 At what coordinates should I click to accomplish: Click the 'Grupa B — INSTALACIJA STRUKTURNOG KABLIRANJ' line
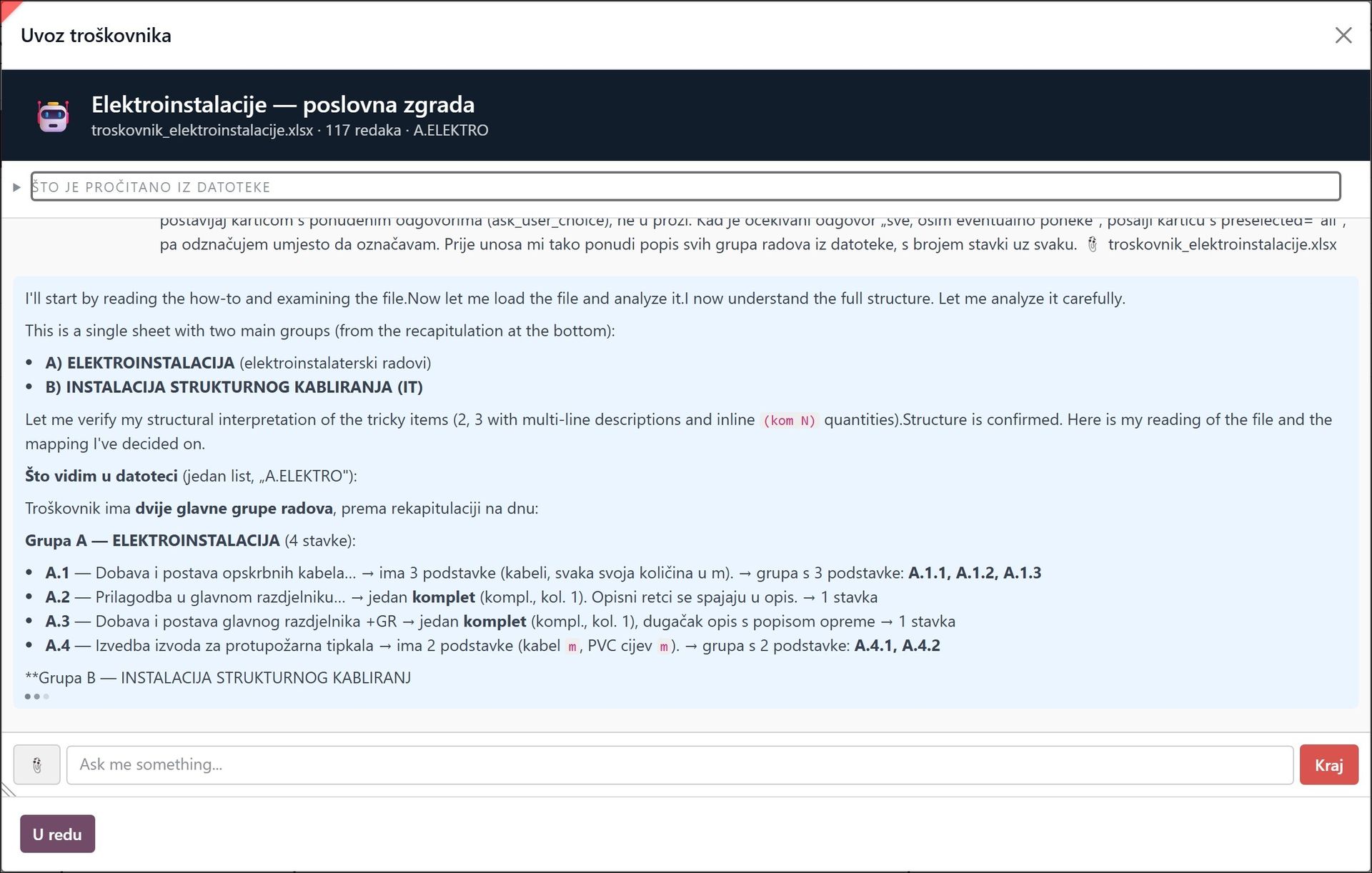(218, 678)
